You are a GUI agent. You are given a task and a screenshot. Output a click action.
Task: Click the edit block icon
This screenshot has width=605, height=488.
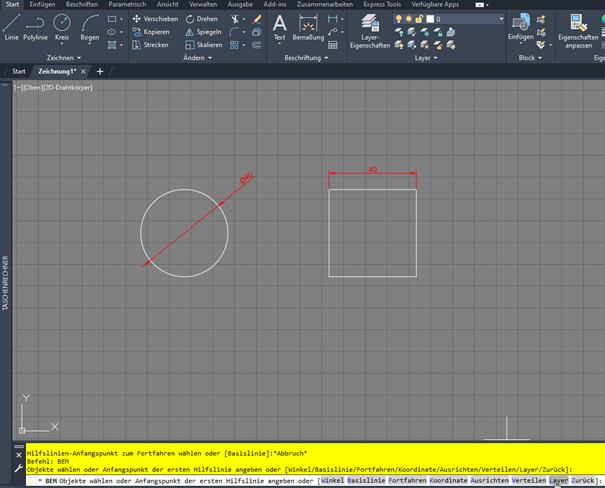point(541,32)
